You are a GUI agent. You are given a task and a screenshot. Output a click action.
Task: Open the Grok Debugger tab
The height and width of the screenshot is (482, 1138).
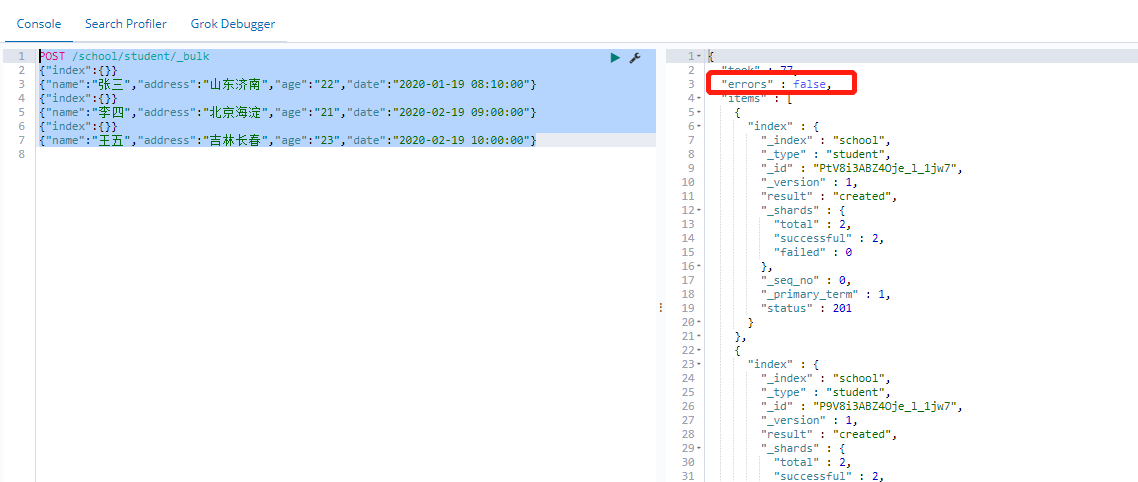click(x=233, y=23)
